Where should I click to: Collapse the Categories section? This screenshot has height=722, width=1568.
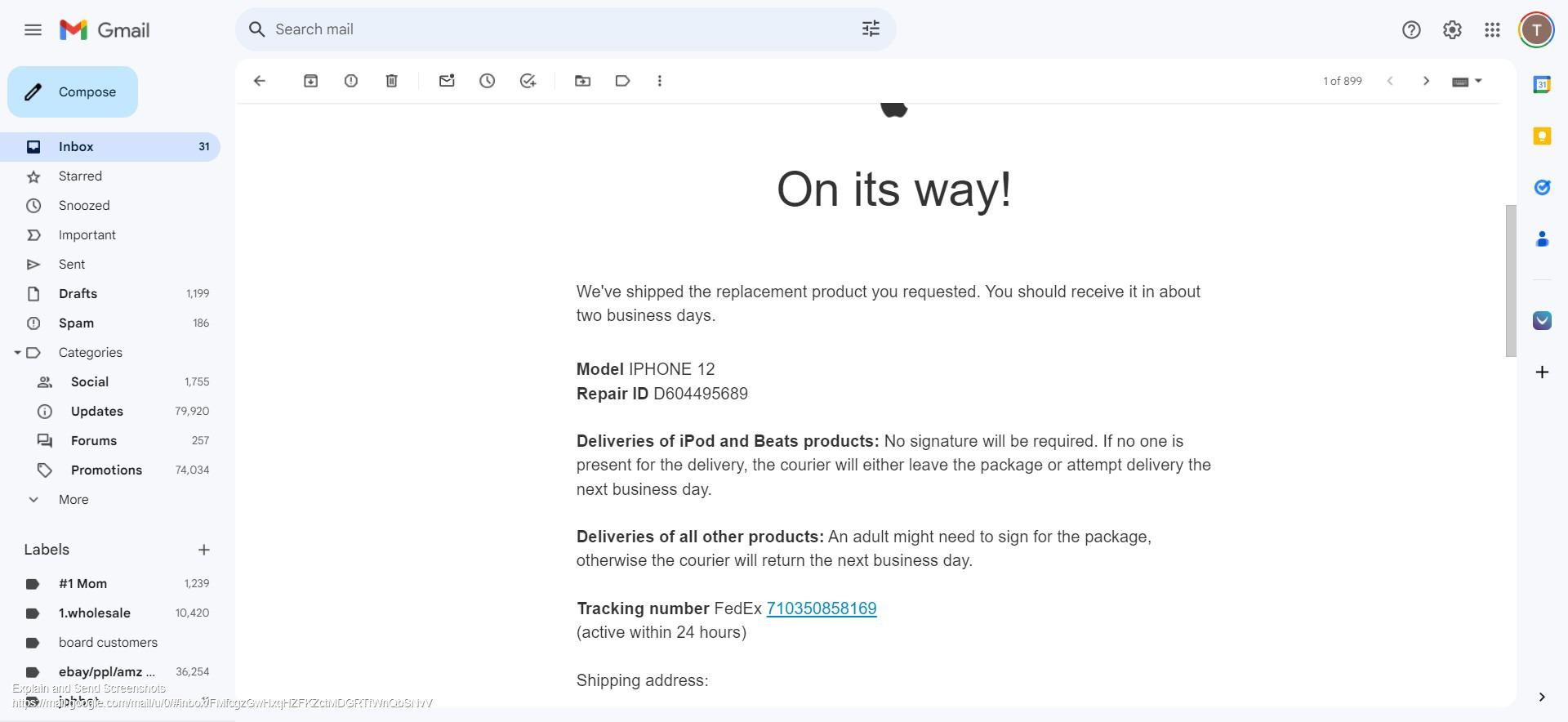[17, 353]
